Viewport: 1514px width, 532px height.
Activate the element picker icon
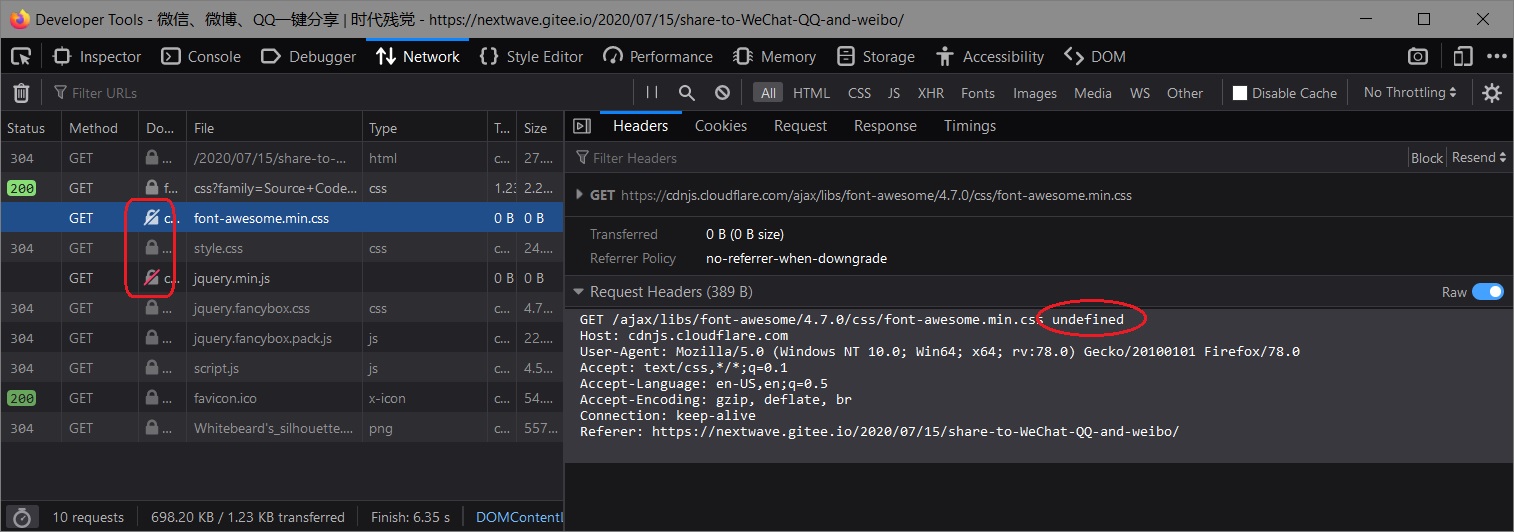coord(21,56)
